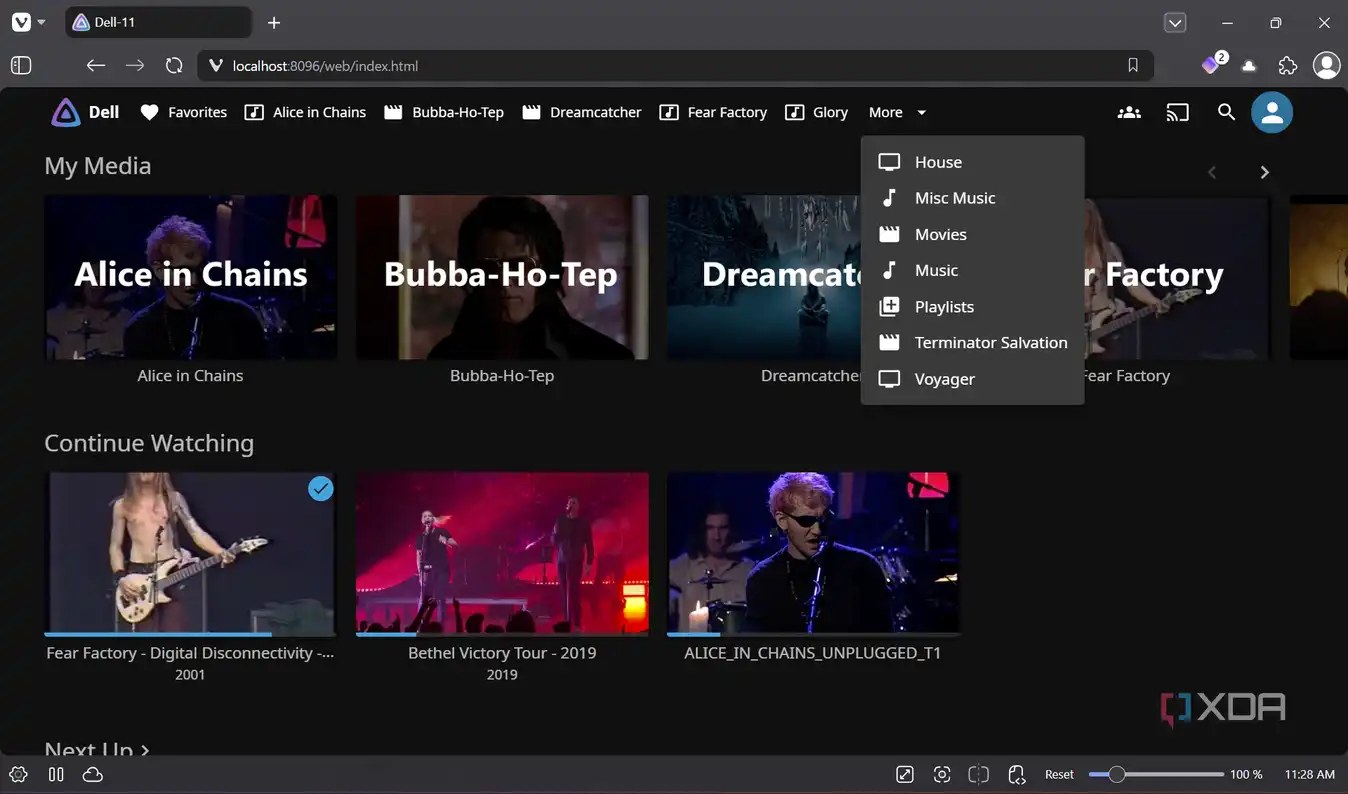
Task: Open the Vivaldi profile account icon
Action: (x=1326, y=65)
